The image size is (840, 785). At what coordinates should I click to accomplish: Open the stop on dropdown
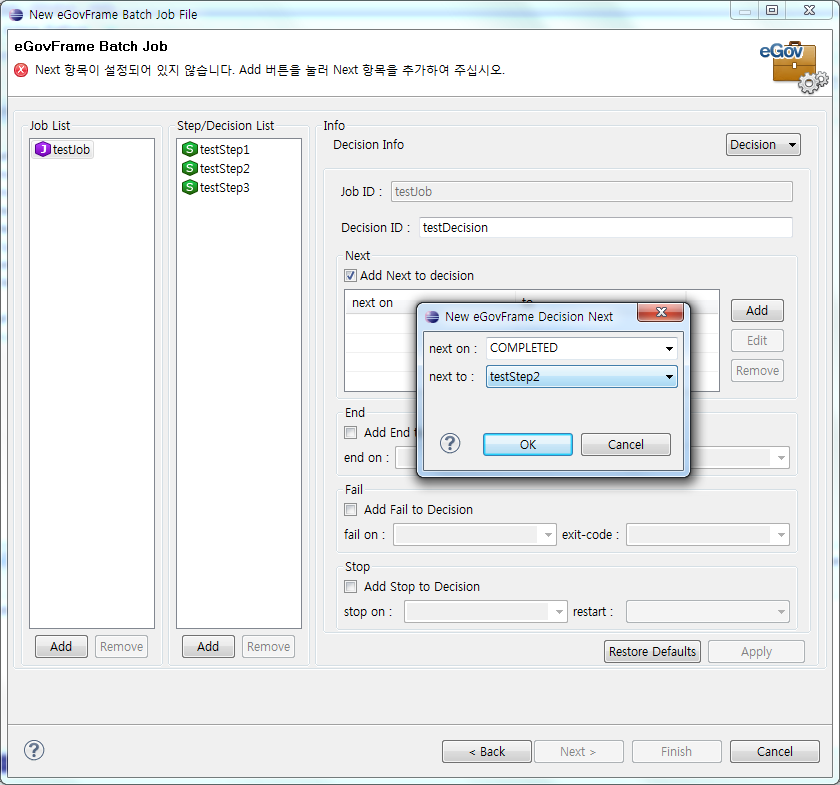click(x=485, y=611)
